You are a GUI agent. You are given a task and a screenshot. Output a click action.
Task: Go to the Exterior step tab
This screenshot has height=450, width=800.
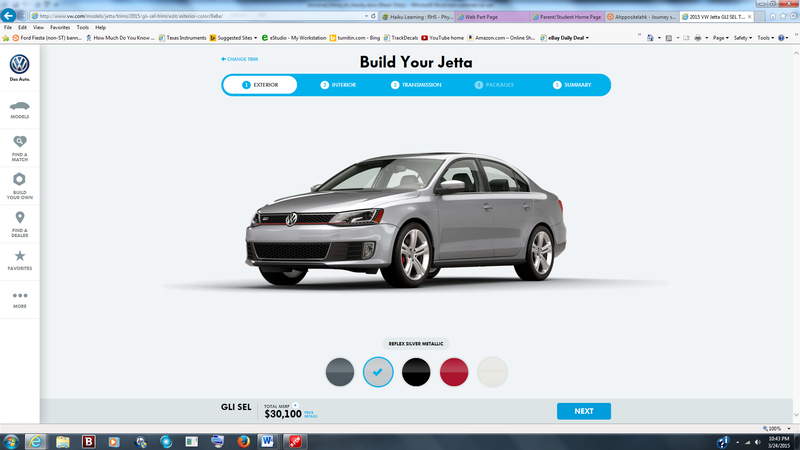(x=260, y=85)
